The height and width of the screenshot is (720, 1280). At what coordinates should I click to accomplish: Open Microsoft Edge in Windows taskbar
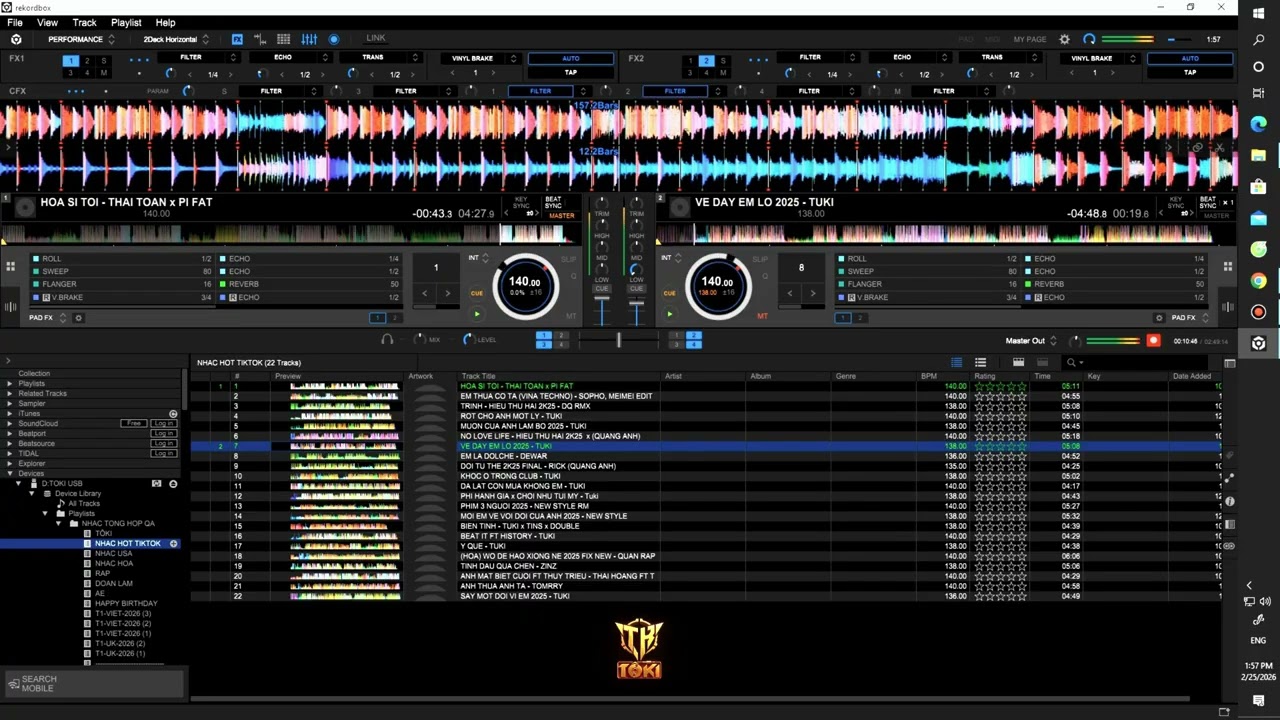(1258, 124)
